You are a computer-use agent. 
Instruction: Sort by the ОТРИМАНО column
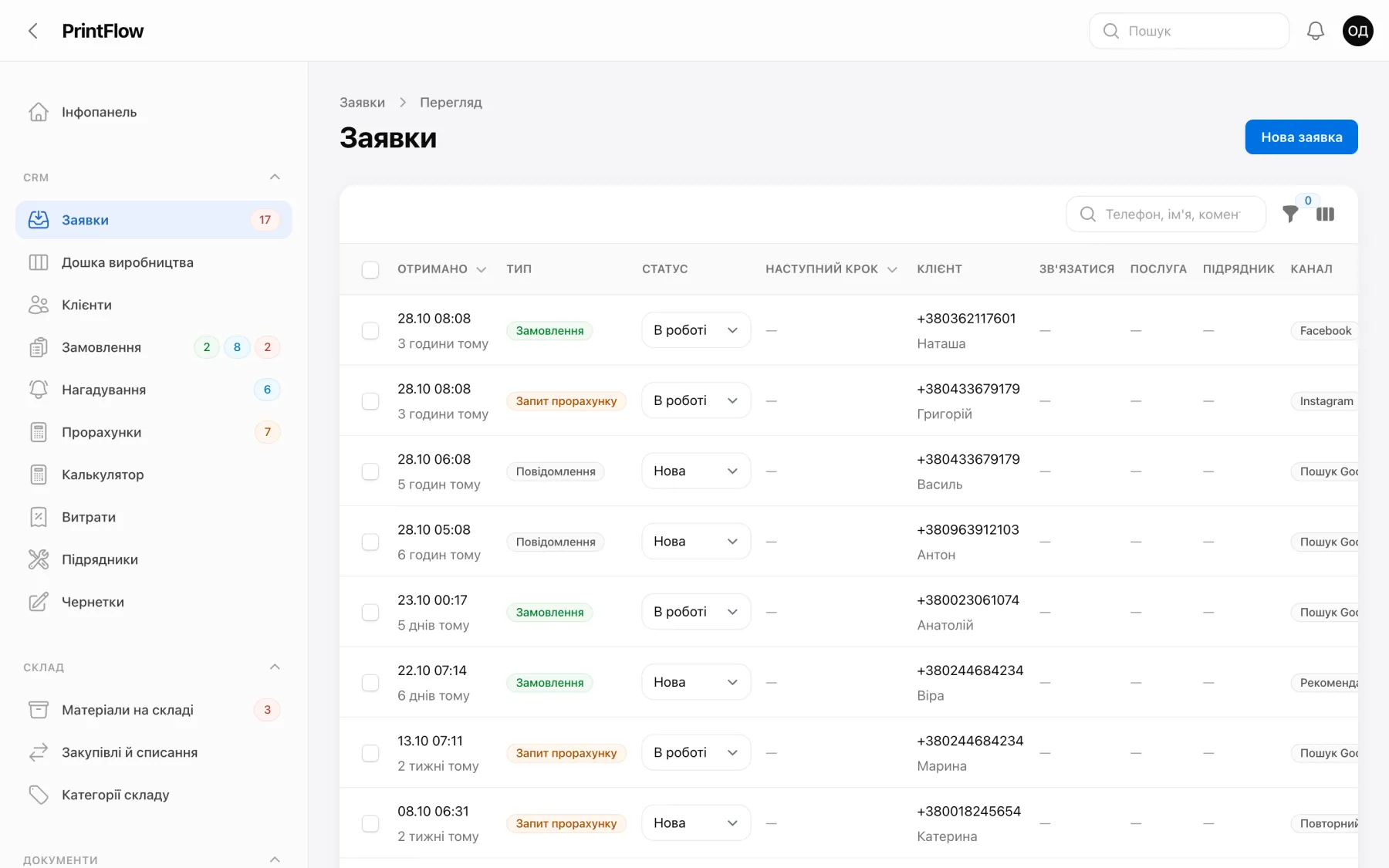coord(441,269)
